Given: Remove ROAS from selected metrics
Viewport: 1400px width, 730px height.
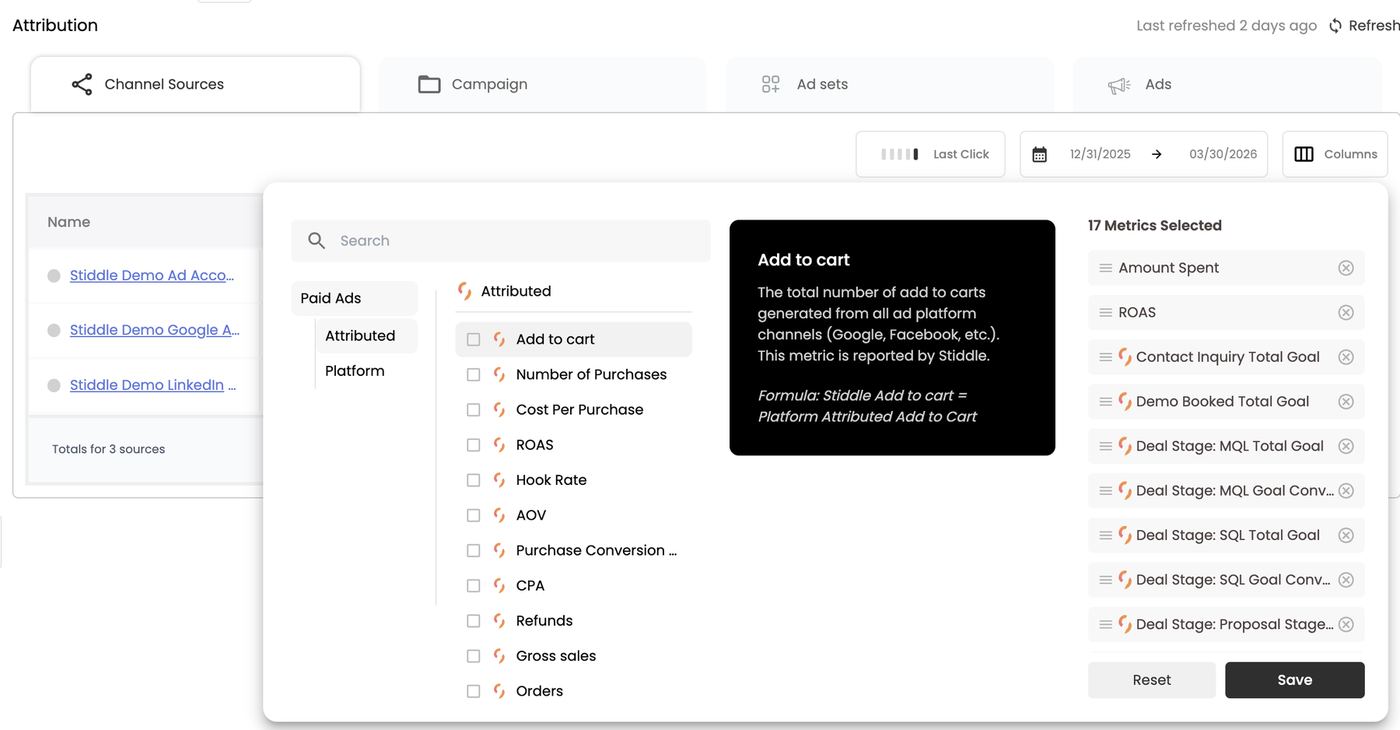Looking at the screenshot, I should [1346, 313].
